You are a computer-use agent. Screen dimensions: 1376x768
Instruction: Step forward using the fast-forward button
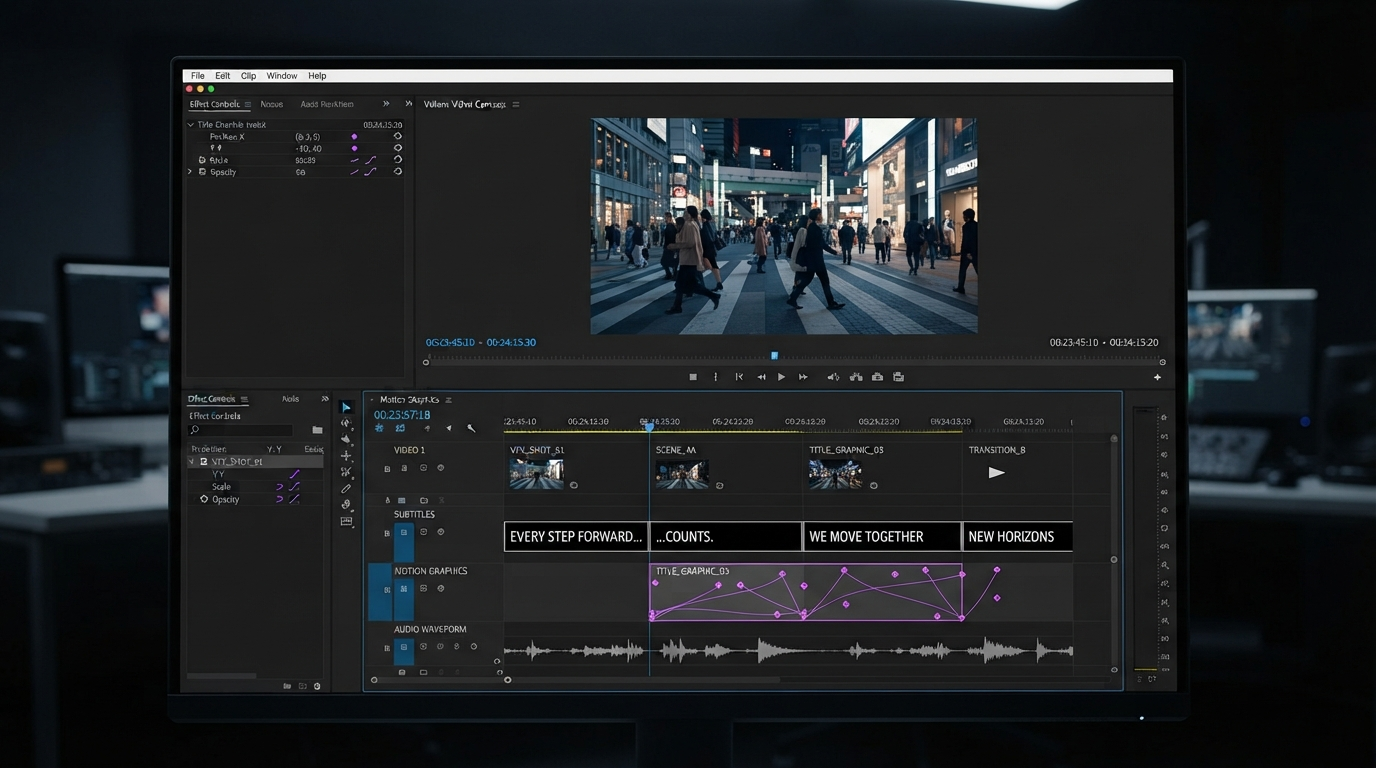pyautogui.click(x=803, y=377)
